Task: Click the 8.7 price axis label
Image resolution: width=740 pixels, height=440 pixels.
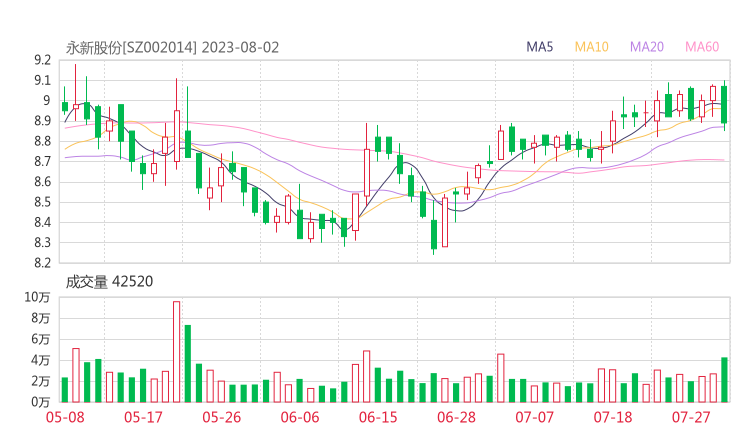Action: (x=42, y=161)
